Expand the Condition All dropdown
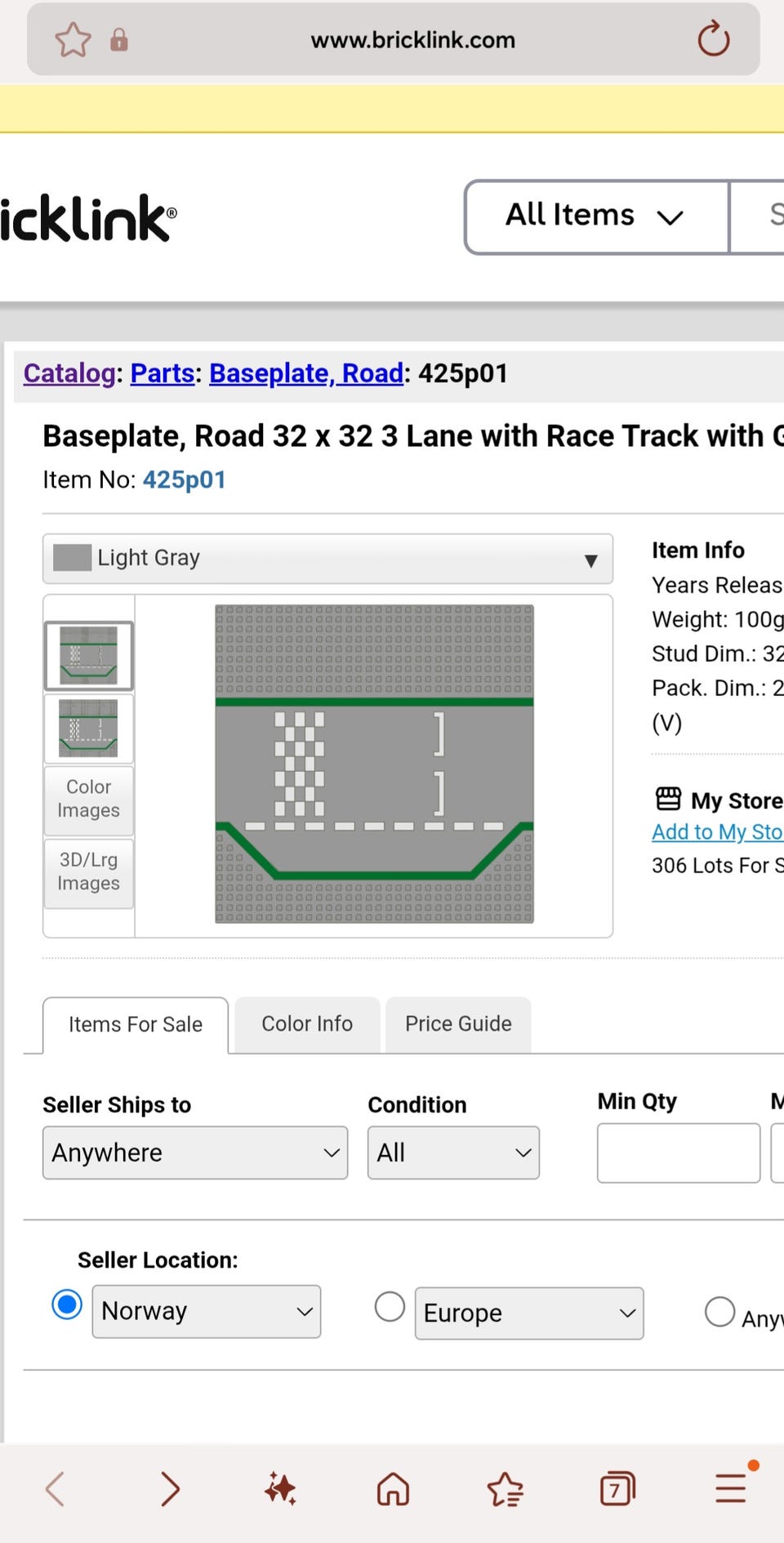Viewport: 784px width, 1543px height. pyautogui.click(x=453, y=1153)
